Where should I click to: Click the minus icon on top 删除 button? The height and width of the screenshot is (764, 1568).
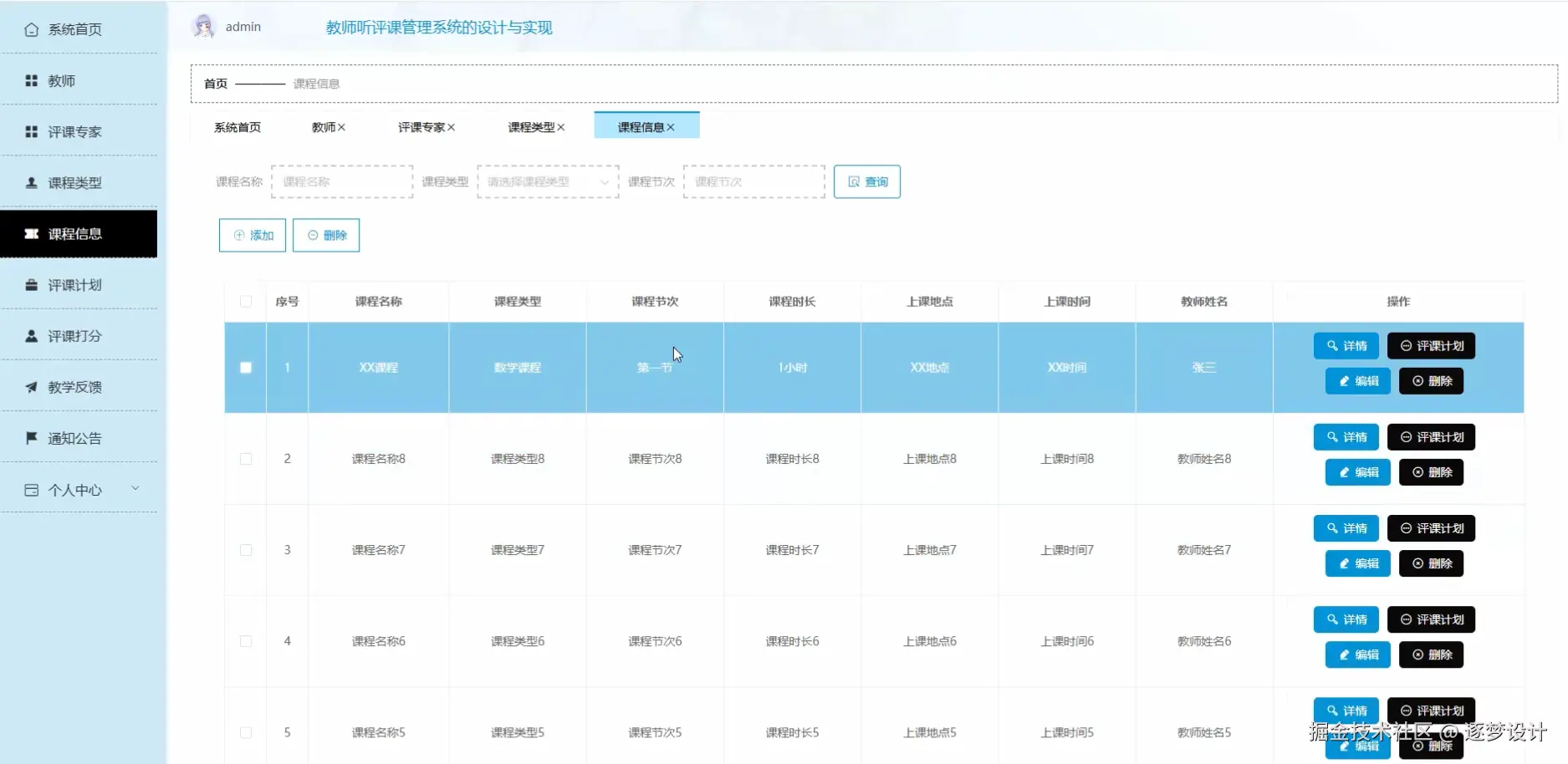[x=313, y=235]
